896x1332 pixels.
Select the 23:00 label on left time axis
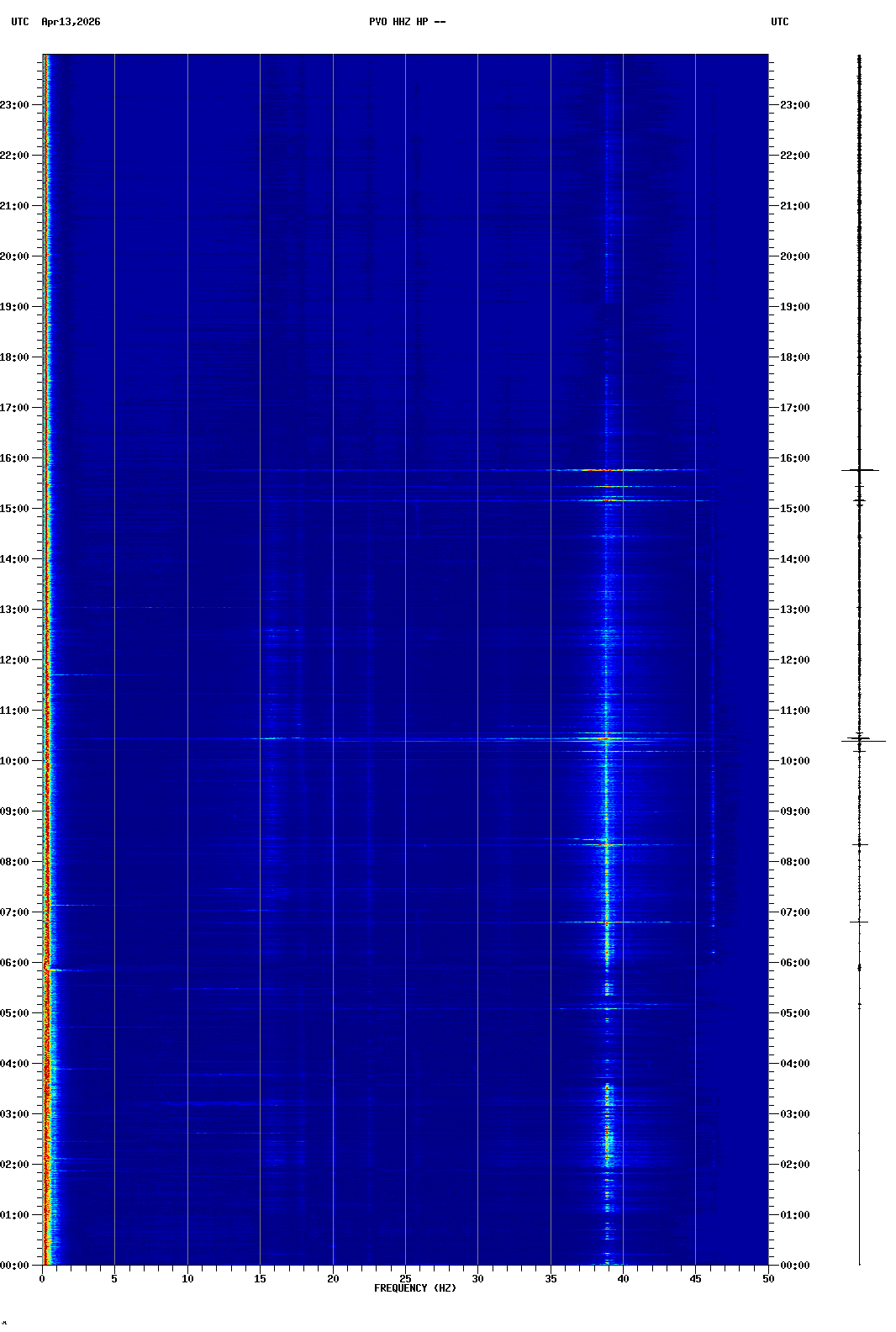click(14, 105)
